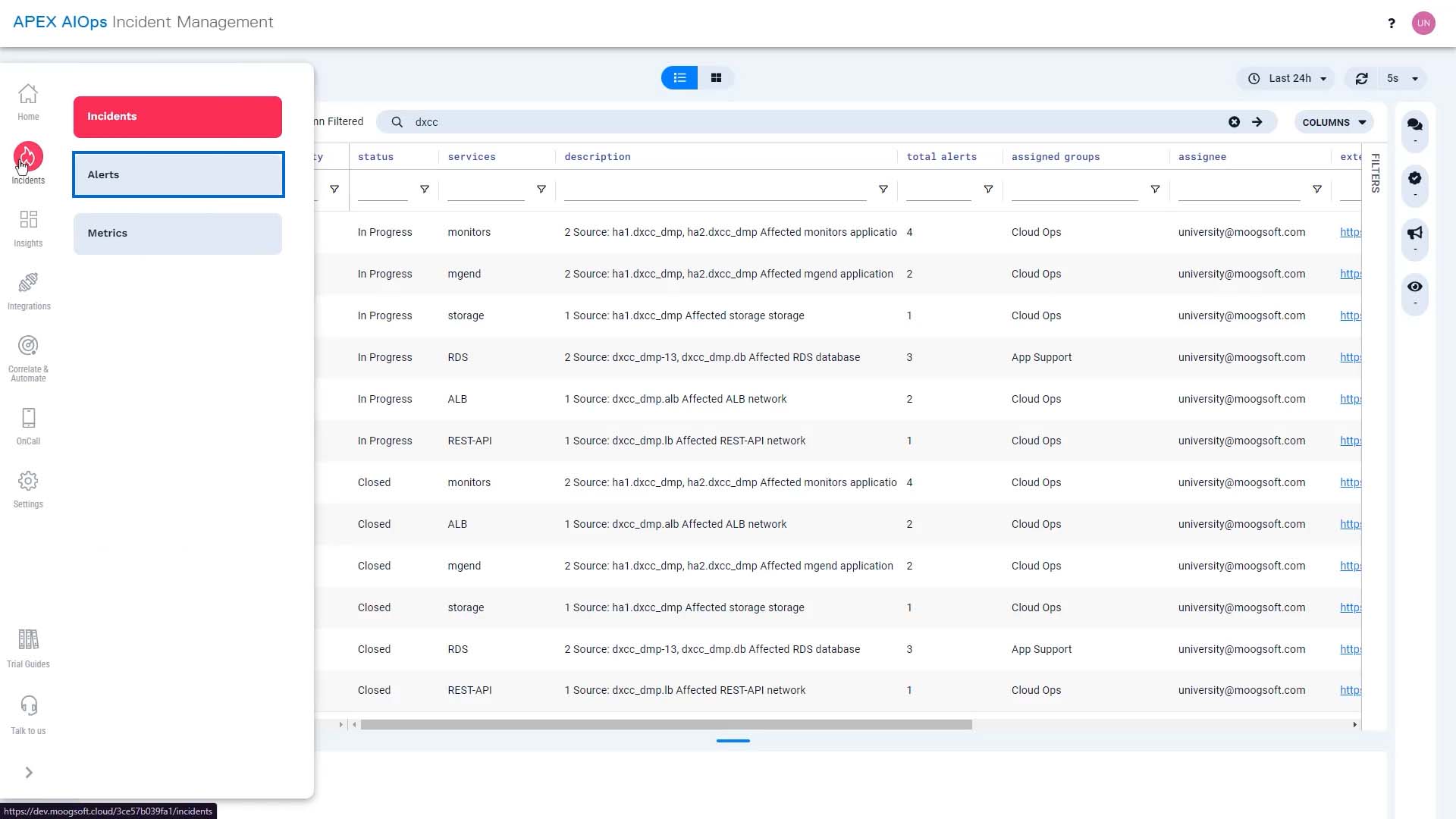Image resolution: width=1456 pixels, height=819 pixels.
Task: Open the total alerts column filter funnel
Action: [988, 190]
